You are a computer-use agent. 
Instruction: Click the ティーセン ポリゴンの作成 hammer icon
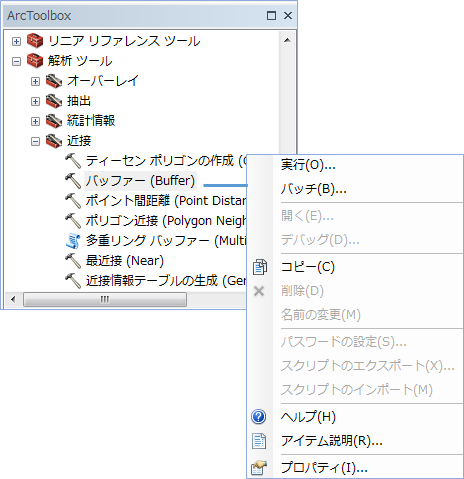click(x=73, y=161)
